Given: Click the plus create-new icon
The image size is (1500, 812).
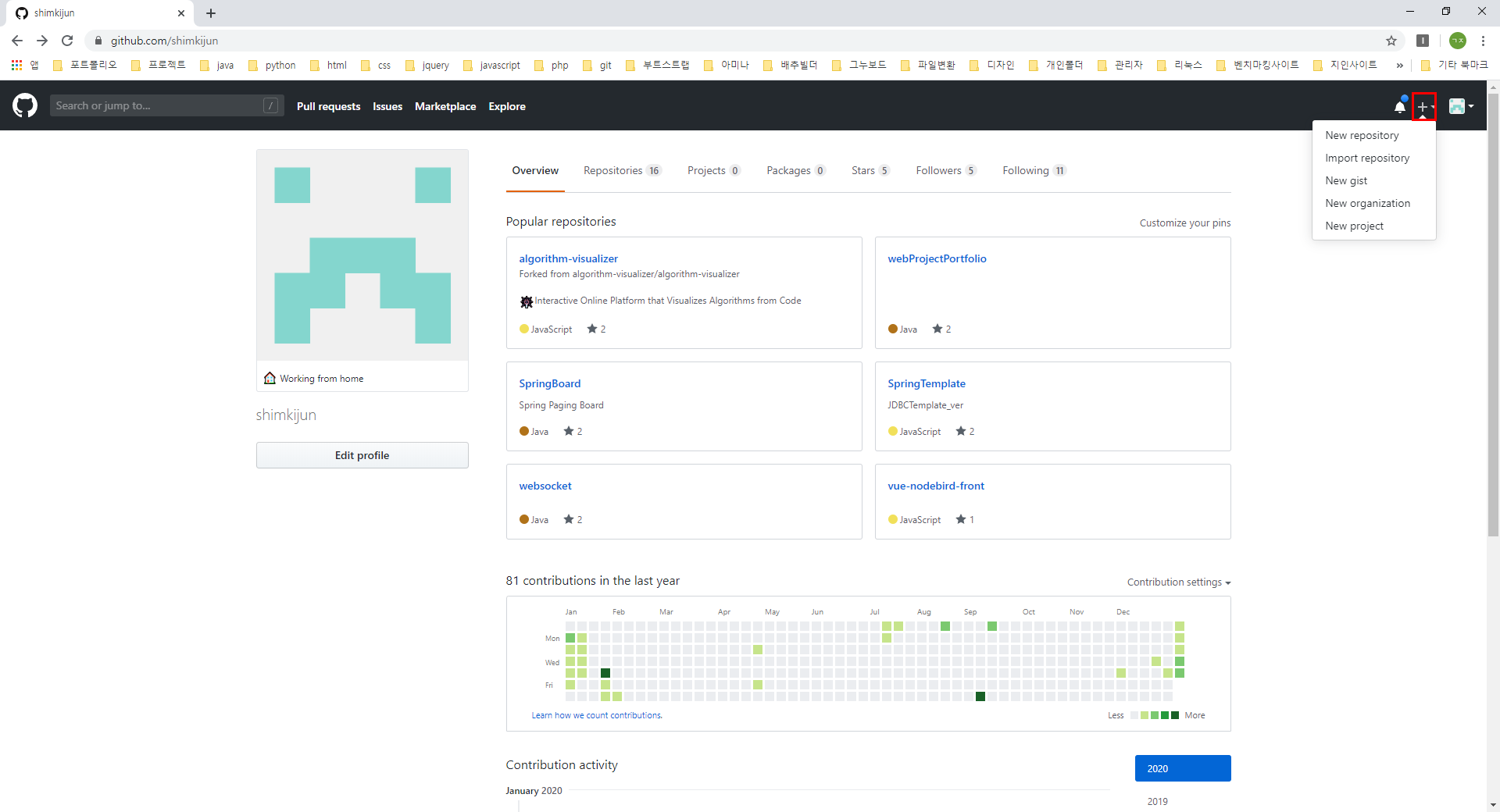Looking at the screenshot, I should click(x=1424, y=106).
